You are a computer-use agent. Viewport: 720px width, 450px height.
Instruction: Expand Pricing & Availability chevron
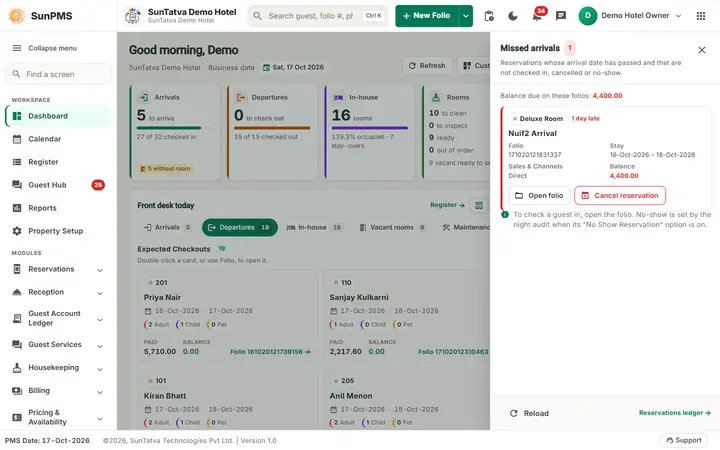pyautogui.click(x=100, y=418)
